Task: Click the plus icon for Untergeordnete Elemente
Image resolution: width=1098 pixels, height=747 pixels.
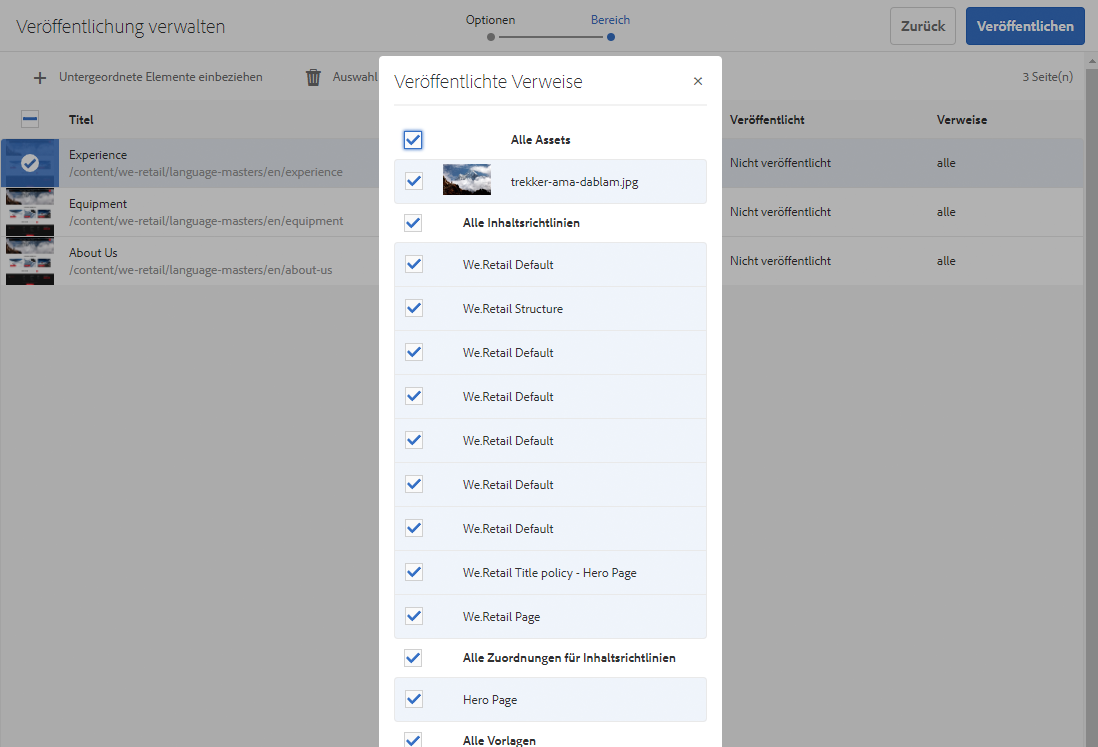Action: click(x=40, y=77)
